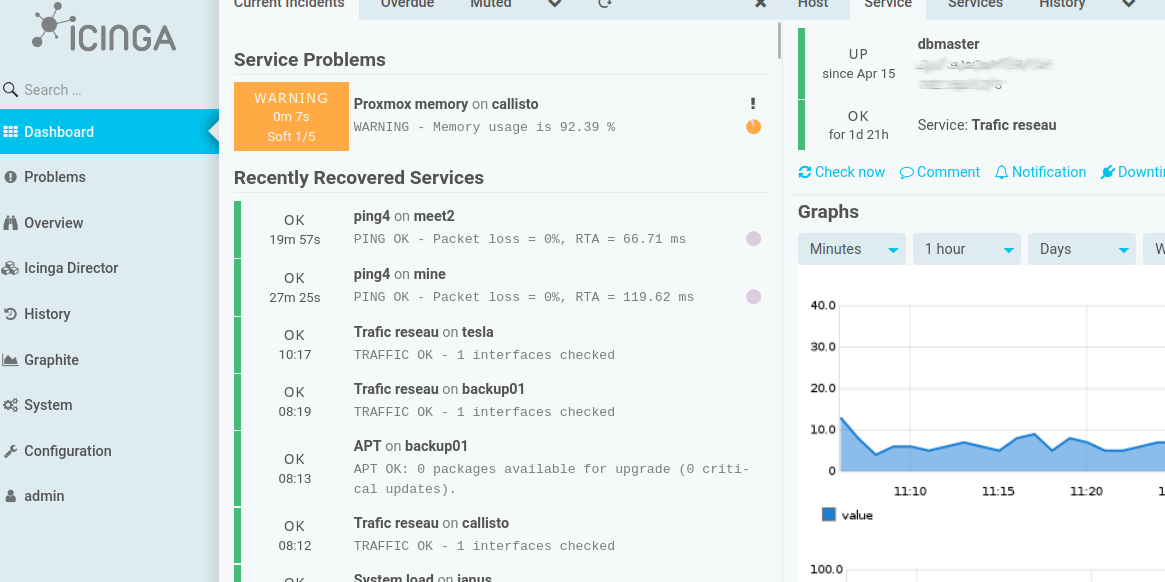Click the gears icon for System
The width and height of the screenshot is (1165, 582).
click(10, 405)
